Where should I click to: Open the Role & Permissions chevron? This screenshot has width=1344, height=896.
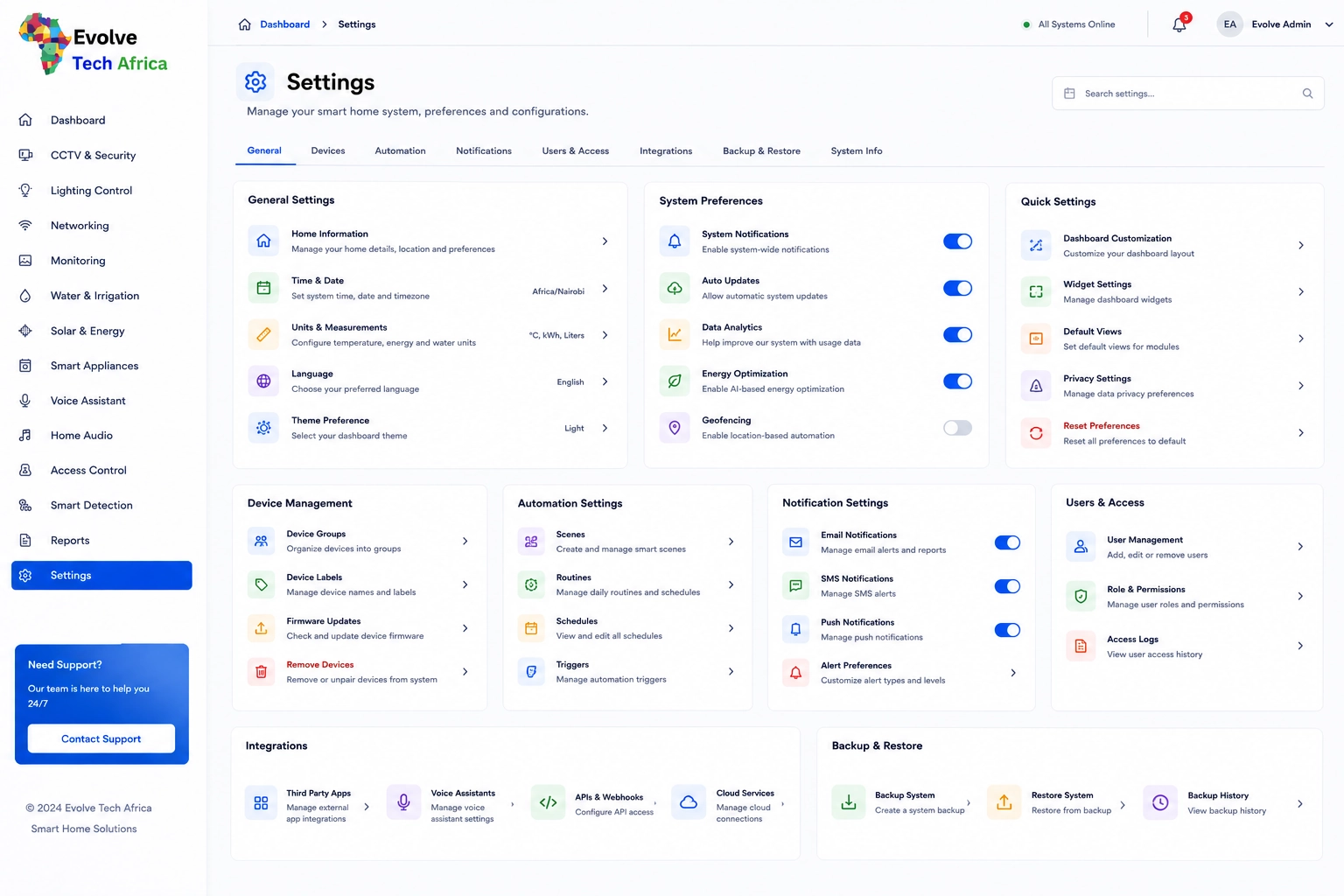[x=1300, y=596]
